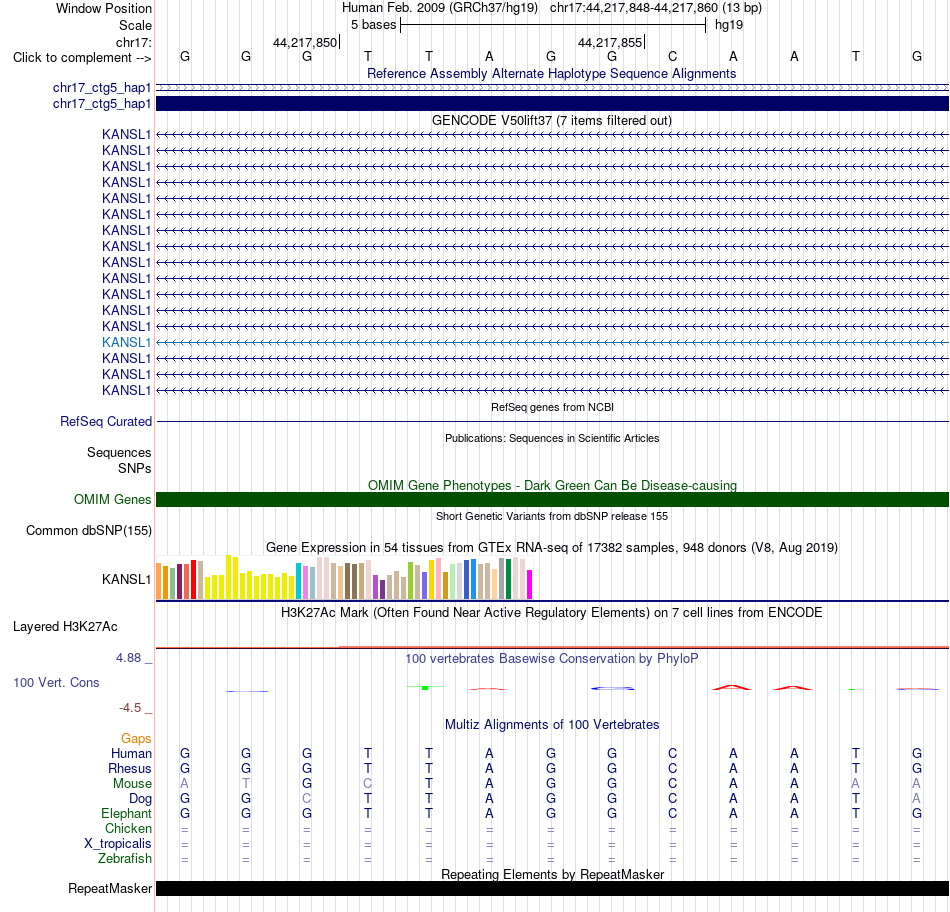Click the 'Click to complement -->' label
The height and width of the screenshot is (912, 950).
82,58
